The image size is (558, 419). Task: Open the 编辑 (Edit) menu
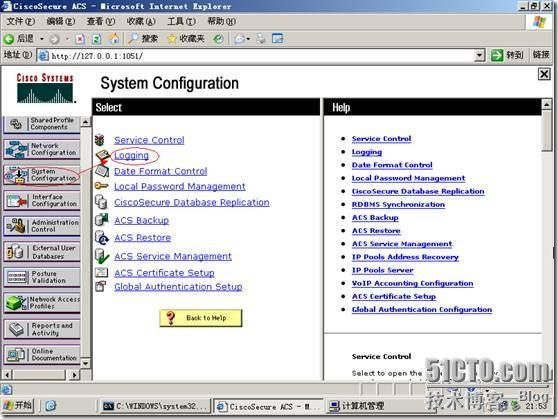pyautogui.click(x=61, y=22)
